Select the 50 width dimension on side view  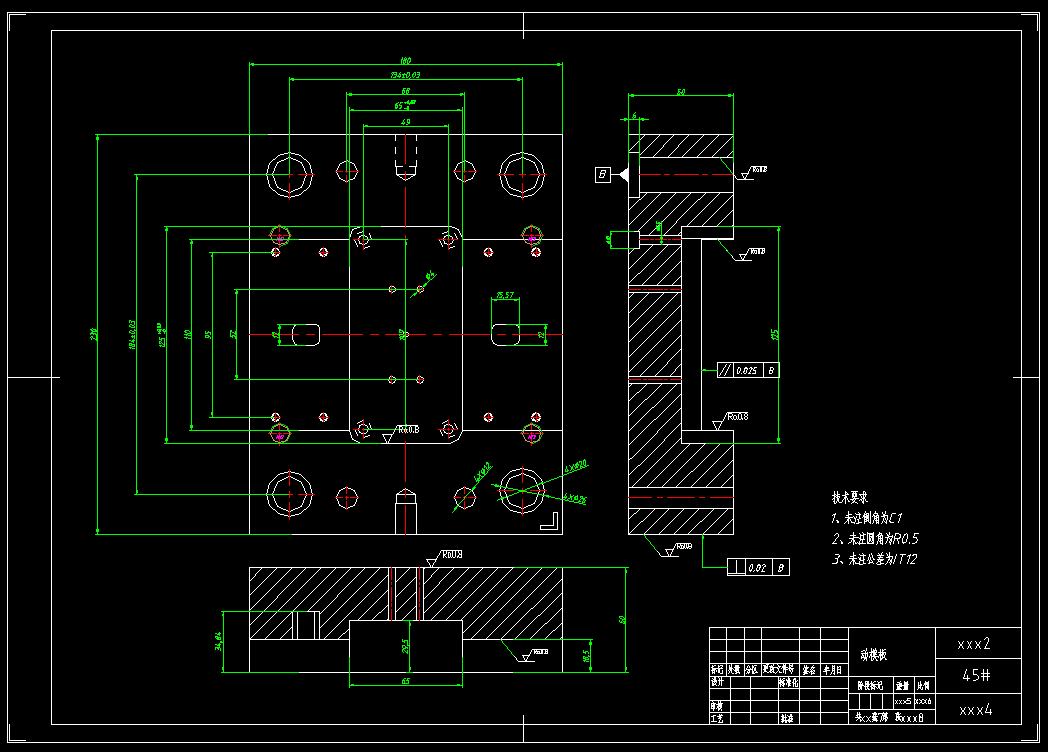tap(681, 92)
